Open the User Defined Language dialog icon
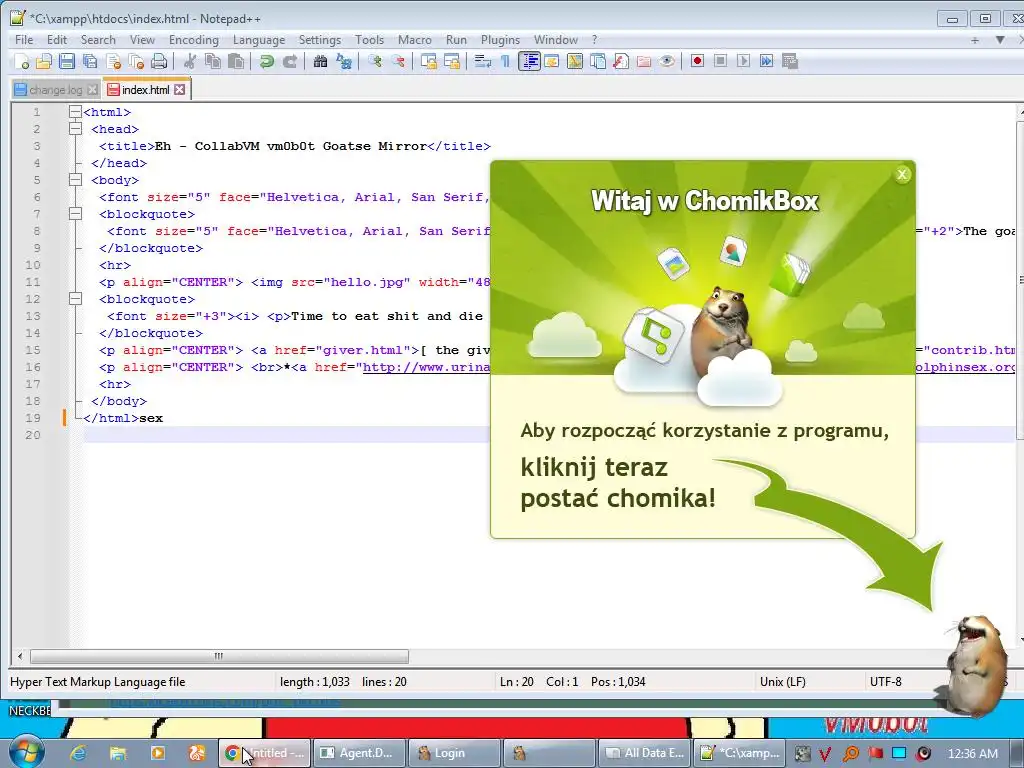 coord(551,61)
